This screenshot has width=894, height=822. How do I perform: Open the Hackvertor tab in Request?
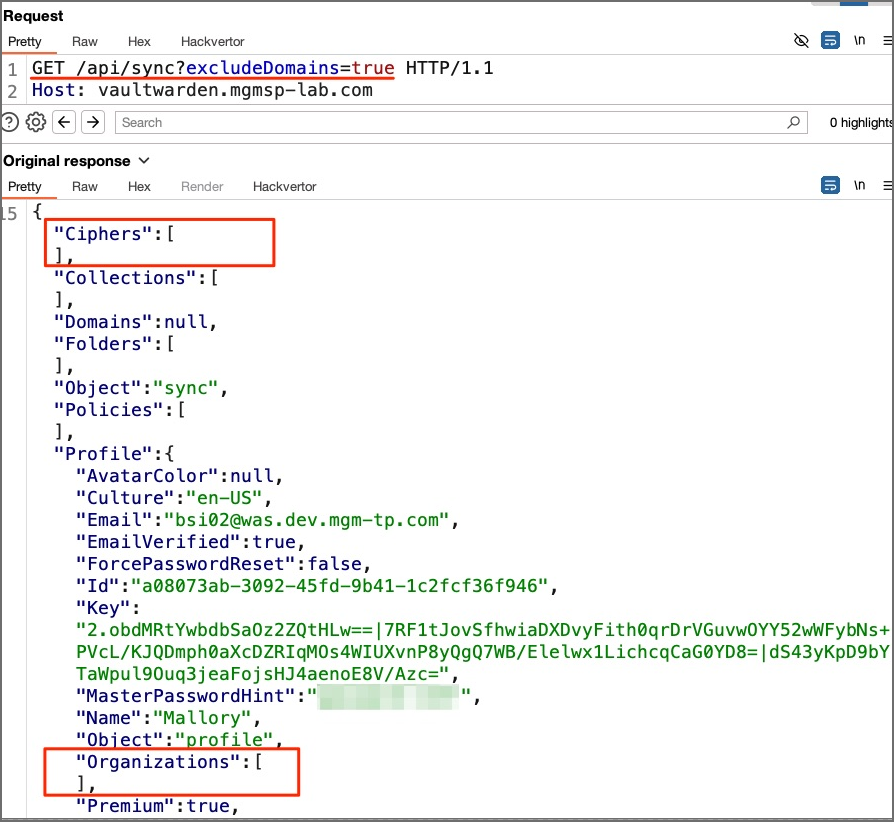(212, 42)
